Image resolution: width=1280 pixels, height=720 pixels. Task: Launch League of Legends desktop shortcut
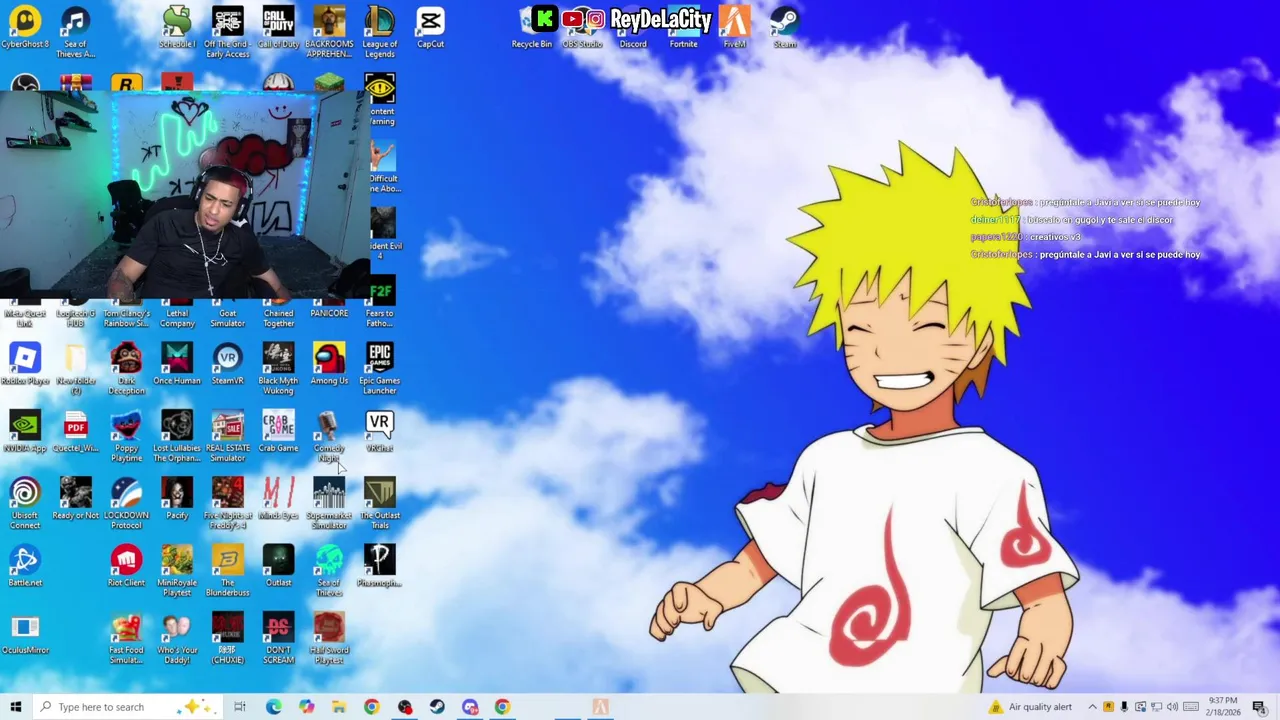tap(380, 32)
